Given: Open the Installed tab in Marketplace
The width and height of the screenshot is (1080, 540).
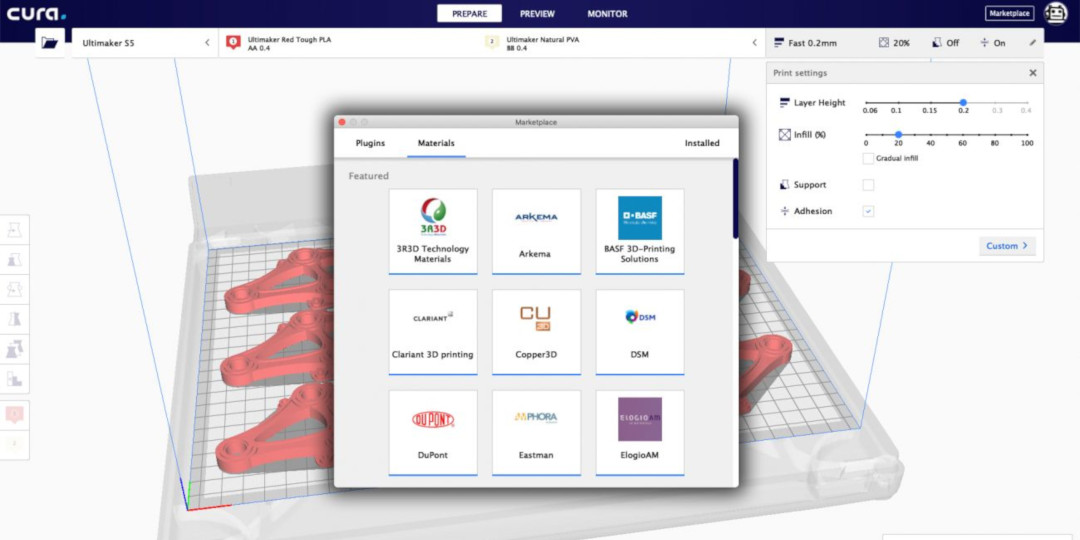Looking at the screenshot, I should tap(702, 143).
